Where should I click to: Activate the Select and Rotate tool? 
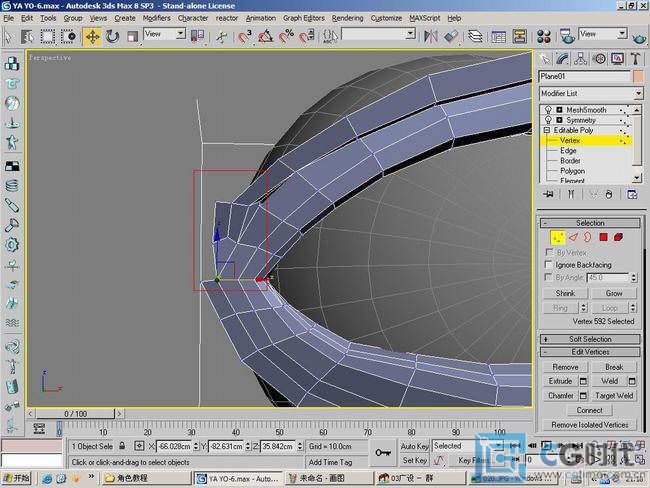pos(112,36)
